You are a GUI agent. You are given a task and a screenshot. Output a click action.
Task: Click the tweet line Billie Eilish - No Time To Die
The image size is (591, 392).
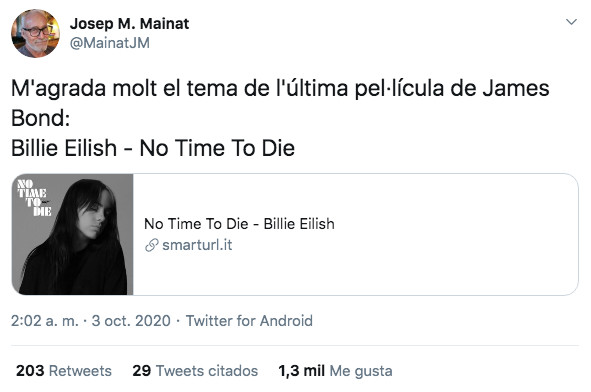(153, 148)
